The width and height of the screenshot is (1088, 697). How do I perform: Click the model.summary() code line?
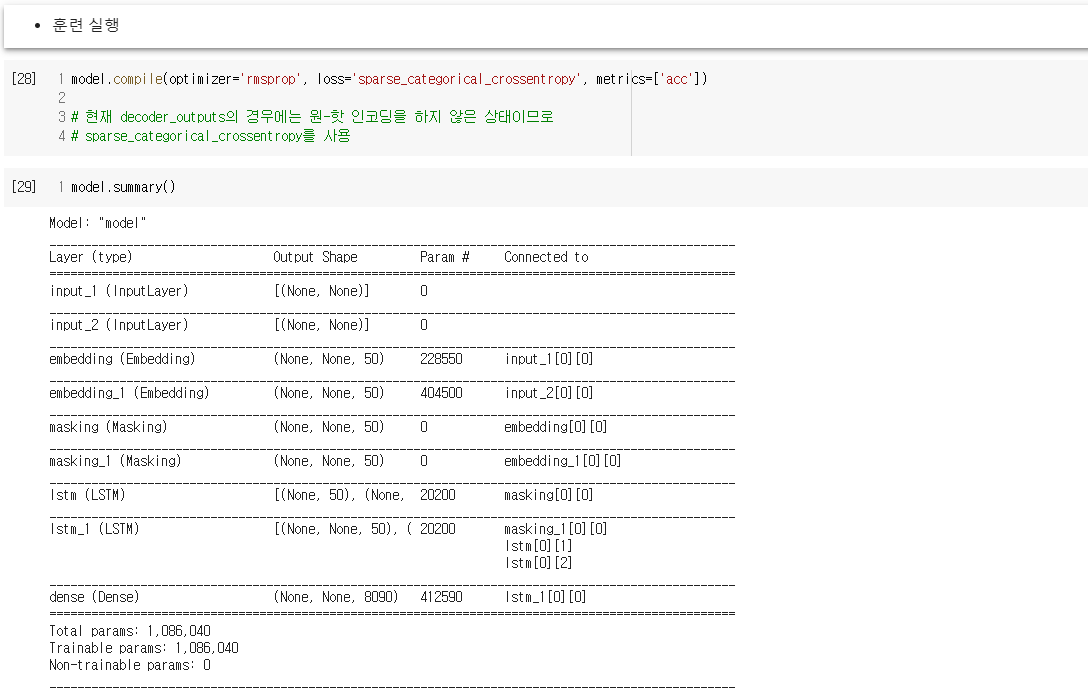point(124,187)
